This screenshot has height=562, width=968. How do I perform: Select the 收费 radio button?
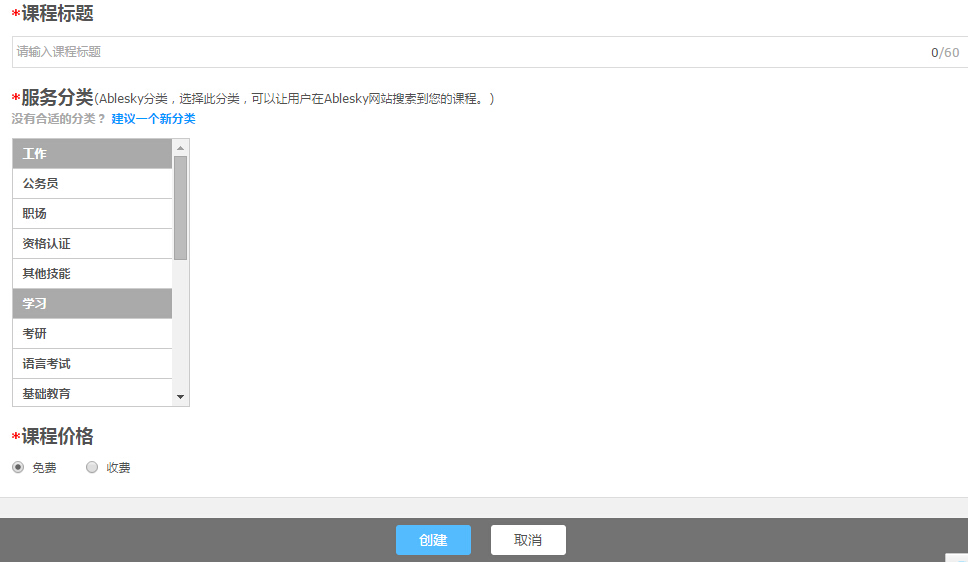click(x=92, y=467)
